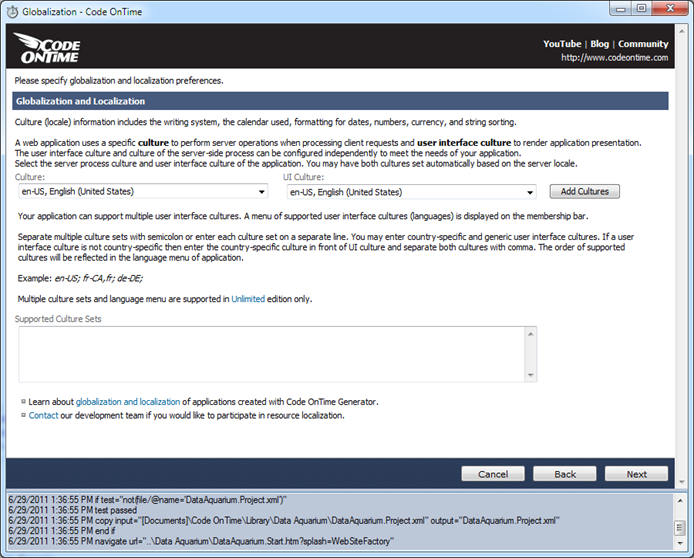The height and width of the screenshot is (558, 694).
Task: Open the Unlimited edition link
Action: 248,299
